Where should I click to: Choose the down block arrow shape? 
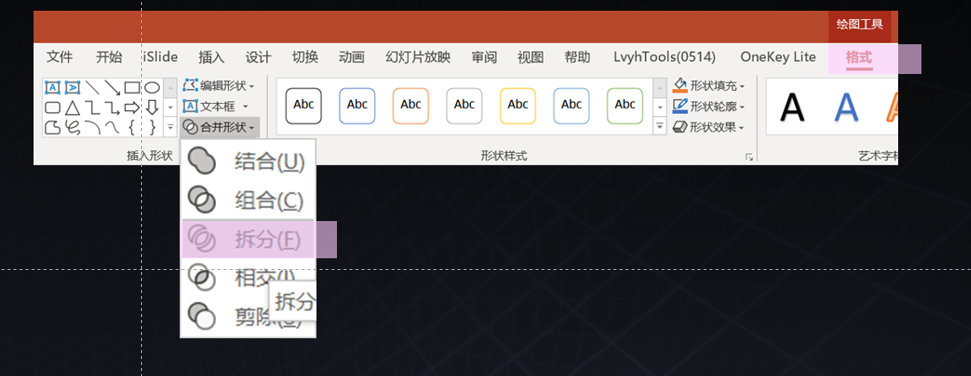[x=152, y=108]
